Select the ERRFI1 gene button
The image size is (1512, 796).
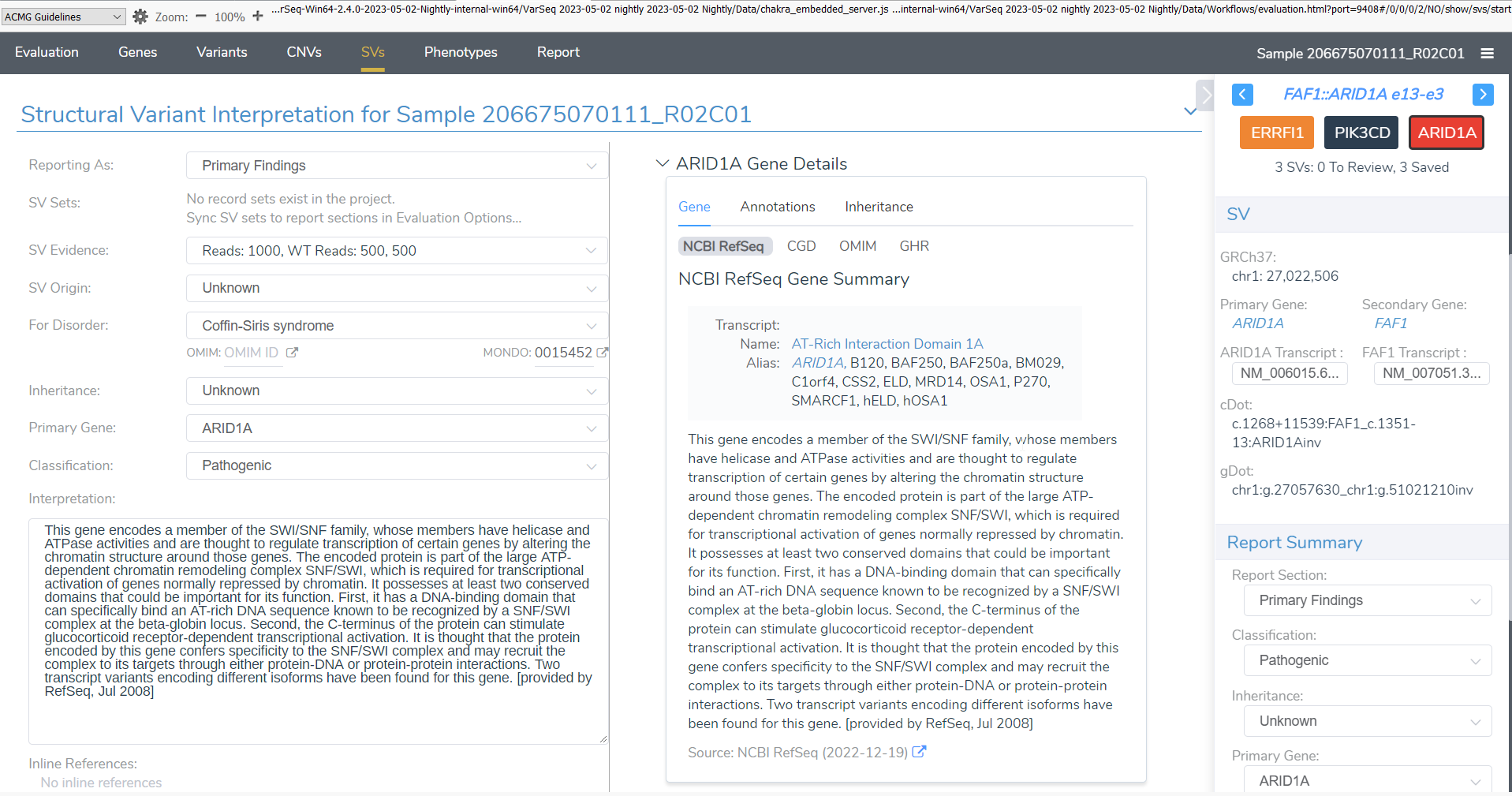[x=1276, y=133]
